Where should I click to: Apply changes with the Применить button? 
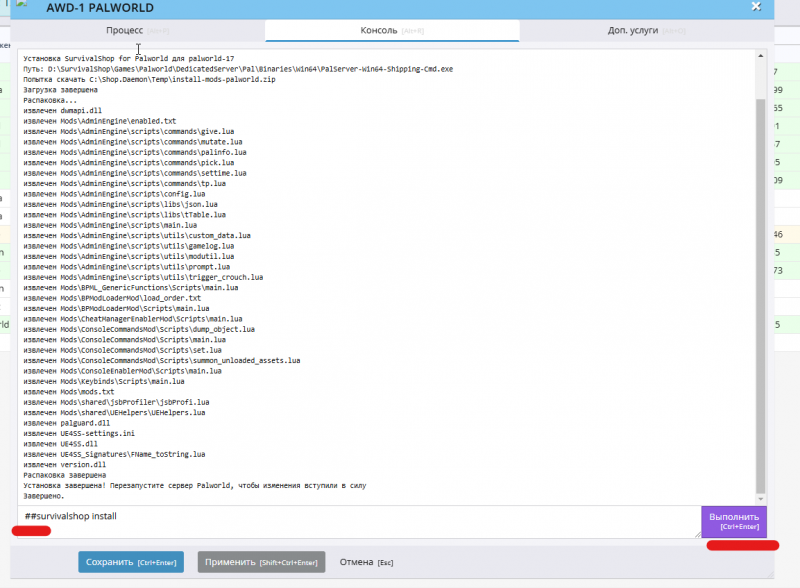tap(262, 562)
